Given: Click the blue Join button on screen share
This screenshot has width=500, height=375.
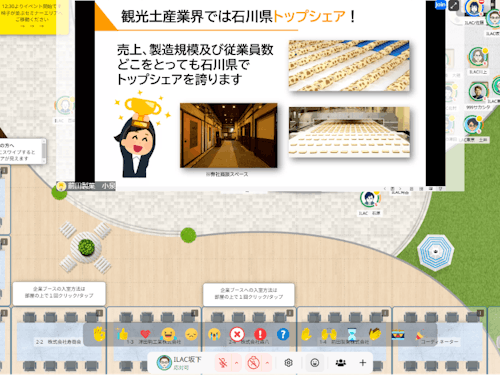Looking at the screenshot, I should [440, 5].
